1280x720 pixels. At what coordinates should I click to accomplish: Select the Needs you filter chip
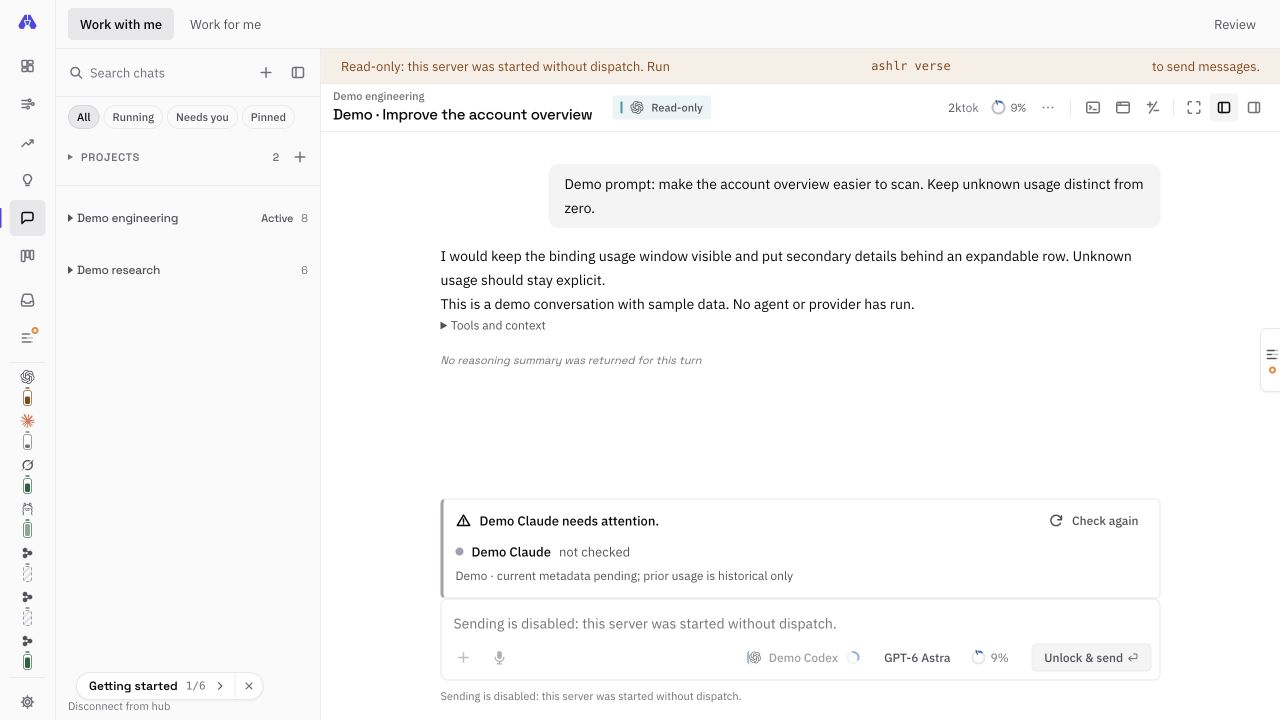point(202,117)
